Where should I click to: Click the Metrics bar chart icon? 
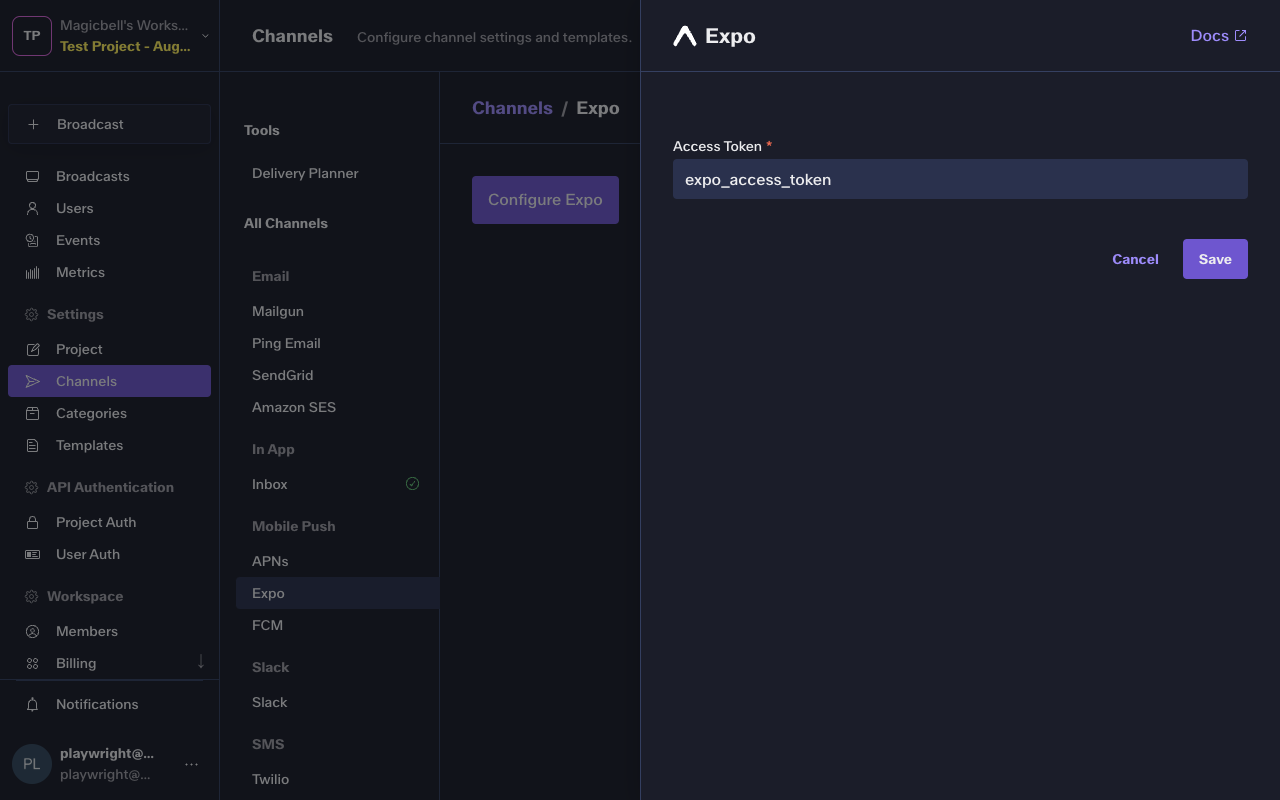32,272
